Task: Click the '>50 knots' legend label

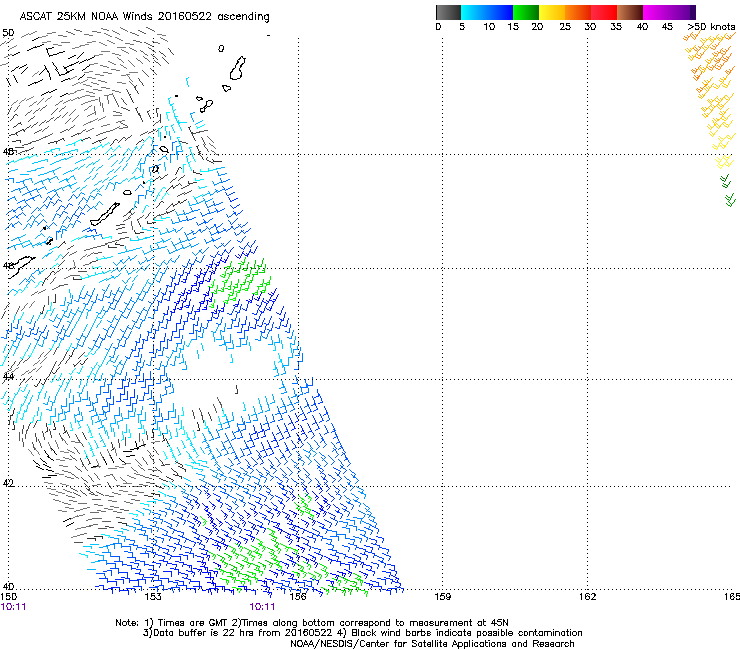Action: [x=711, y=27]
